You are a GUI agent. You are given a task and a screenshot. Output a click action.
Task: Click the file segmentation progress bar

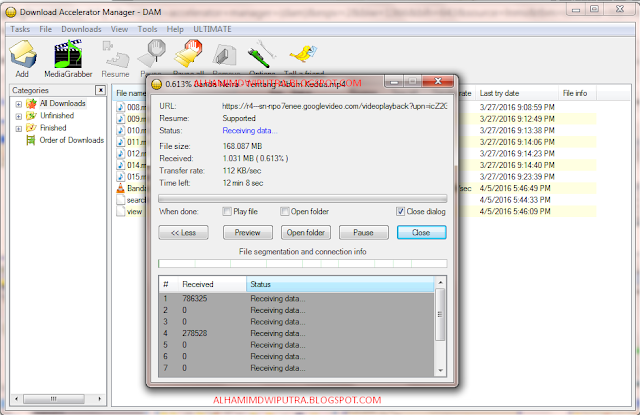click(x=302, y=264)
